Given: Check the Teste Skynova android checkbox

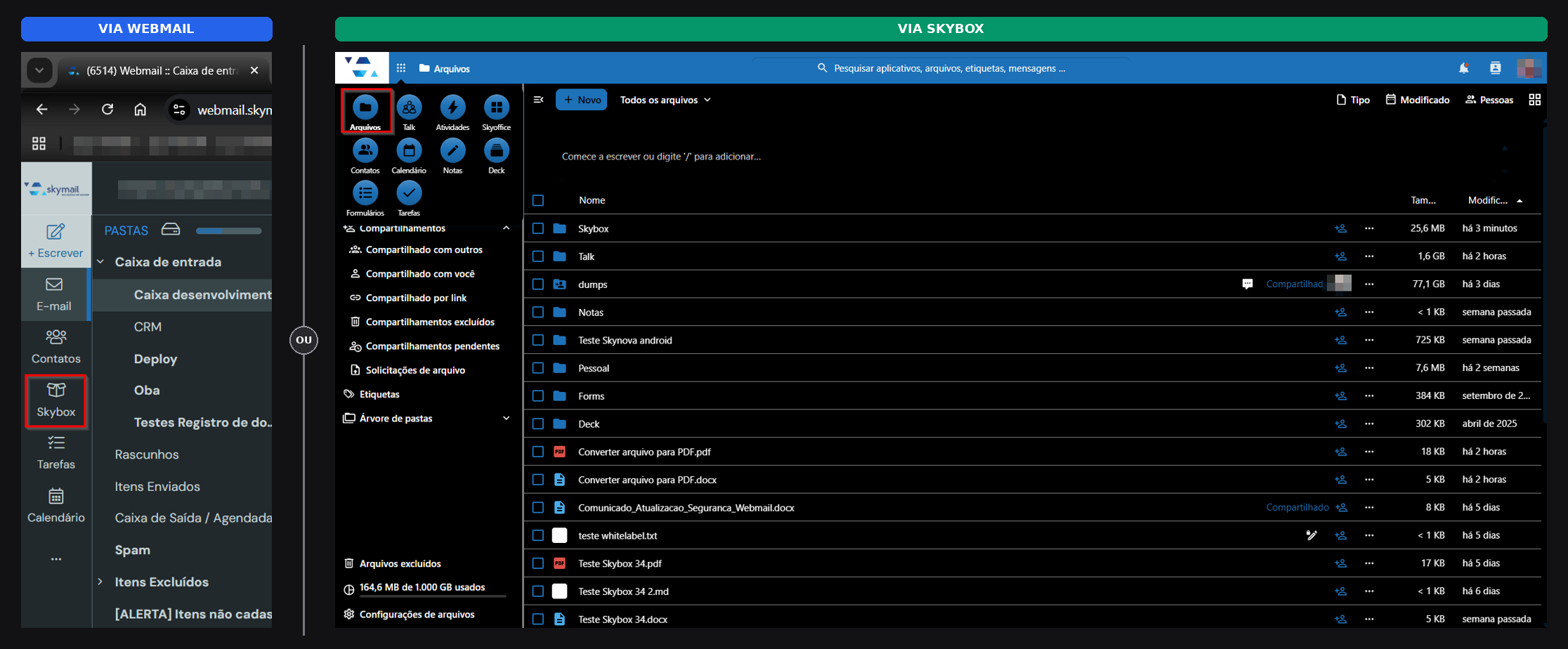Looking at the screenshot, I should click(x=538, y=340).
